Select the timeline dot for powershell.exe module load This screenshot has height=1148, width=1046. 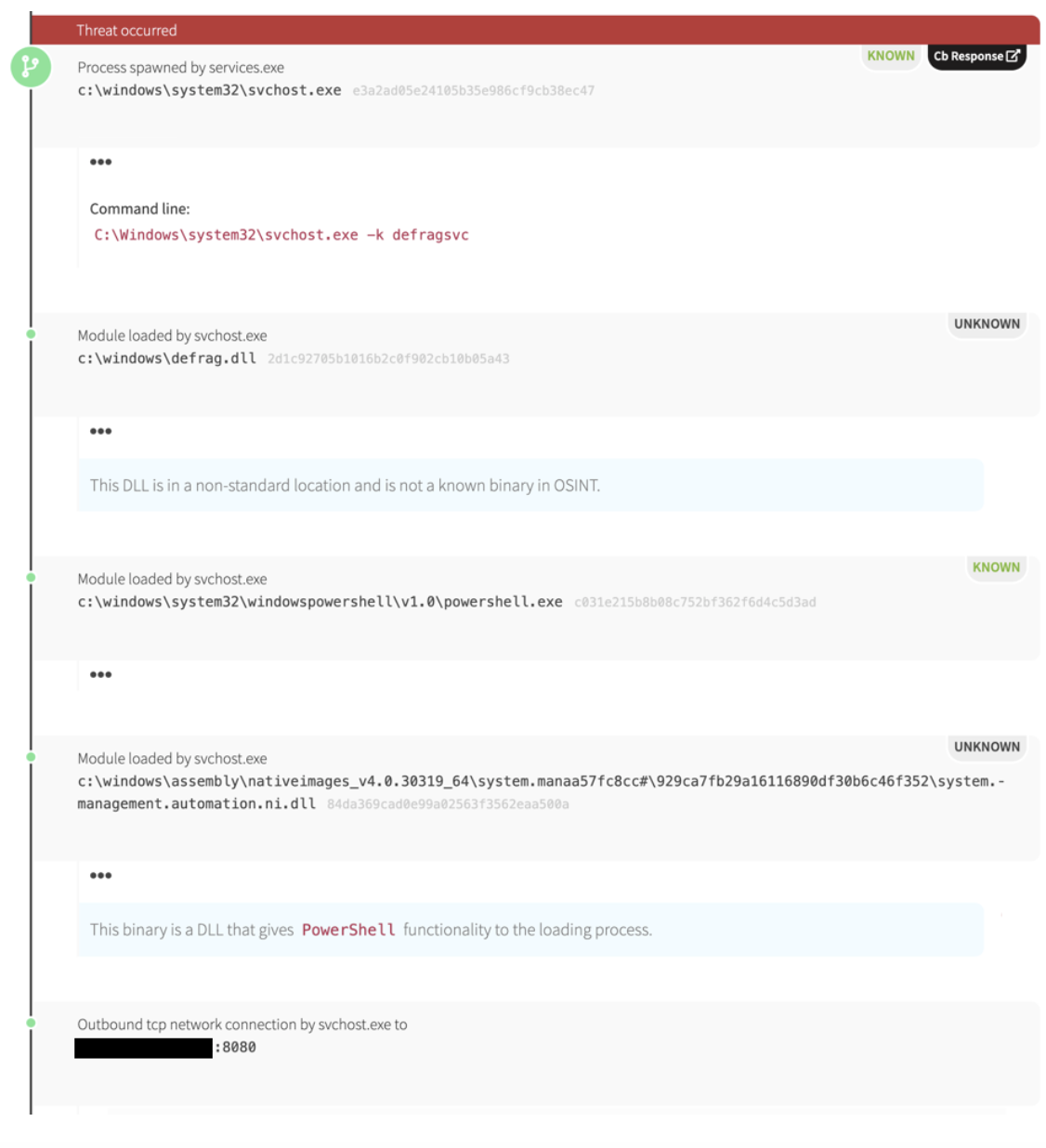click(x=31, y=578)
